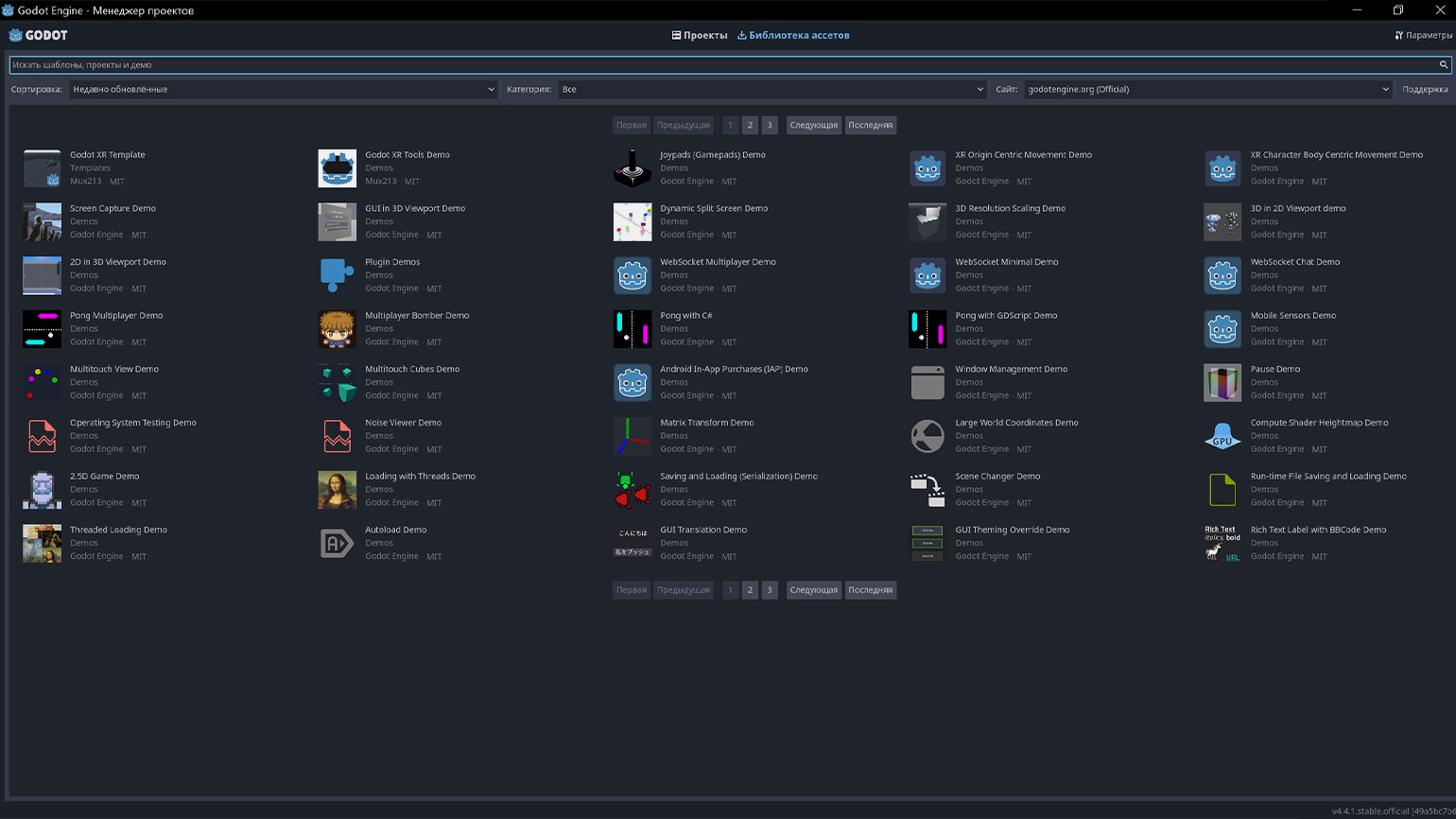The image size is (1456, 819).
Task: Open the 3D Resolution Scaling Demo title
Action: tap(1010, 209)
